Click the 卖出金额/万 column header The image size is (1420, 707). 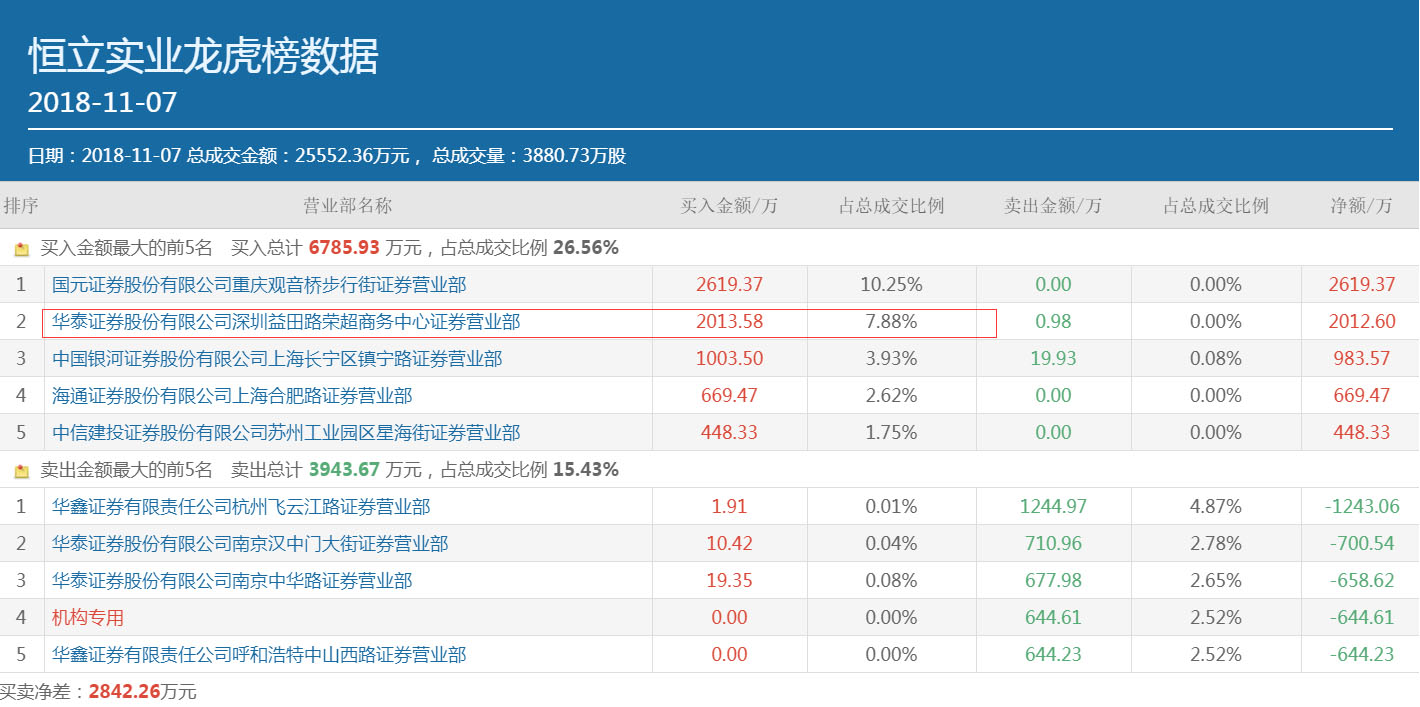1053,206
